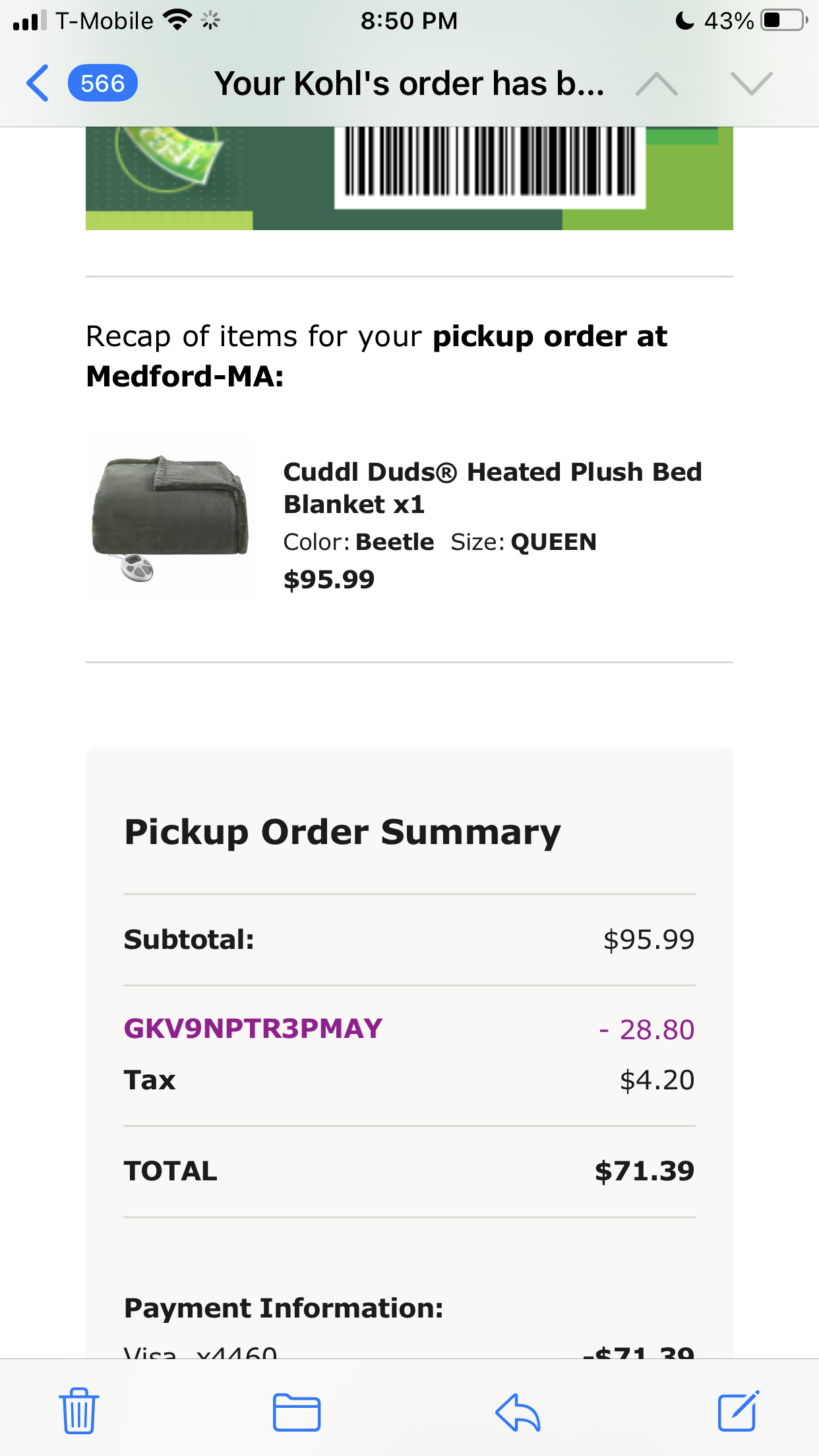Tap the 8:50 PM clock
The height and width of the screenshot is (1456, 819).
tap(409, 20)
